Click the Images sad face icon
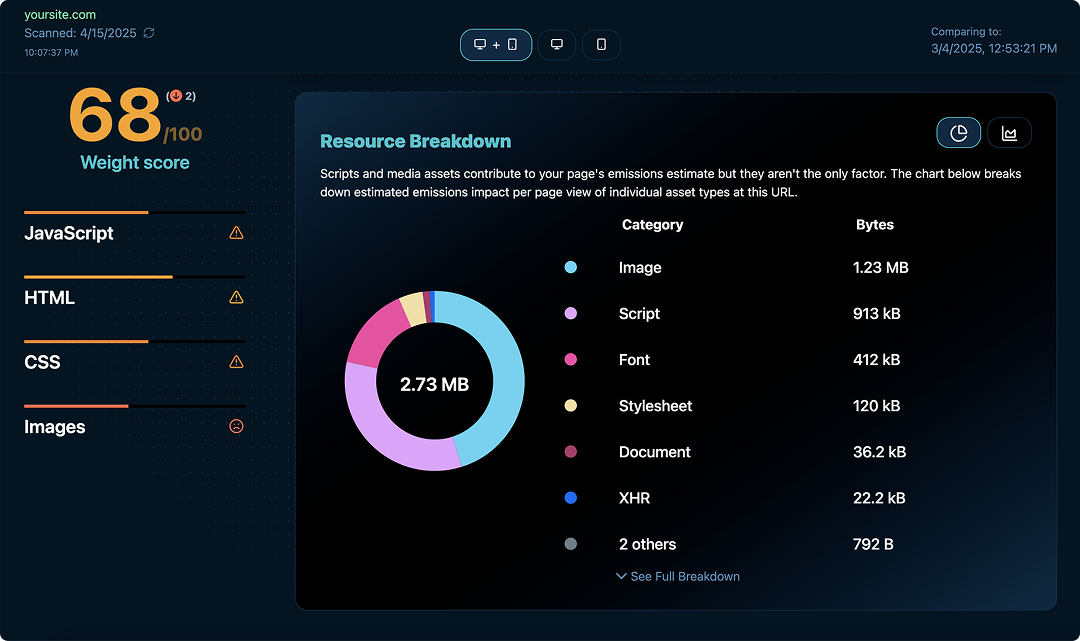Screen dimensions: 1080x641 click(x=236, y=426)
